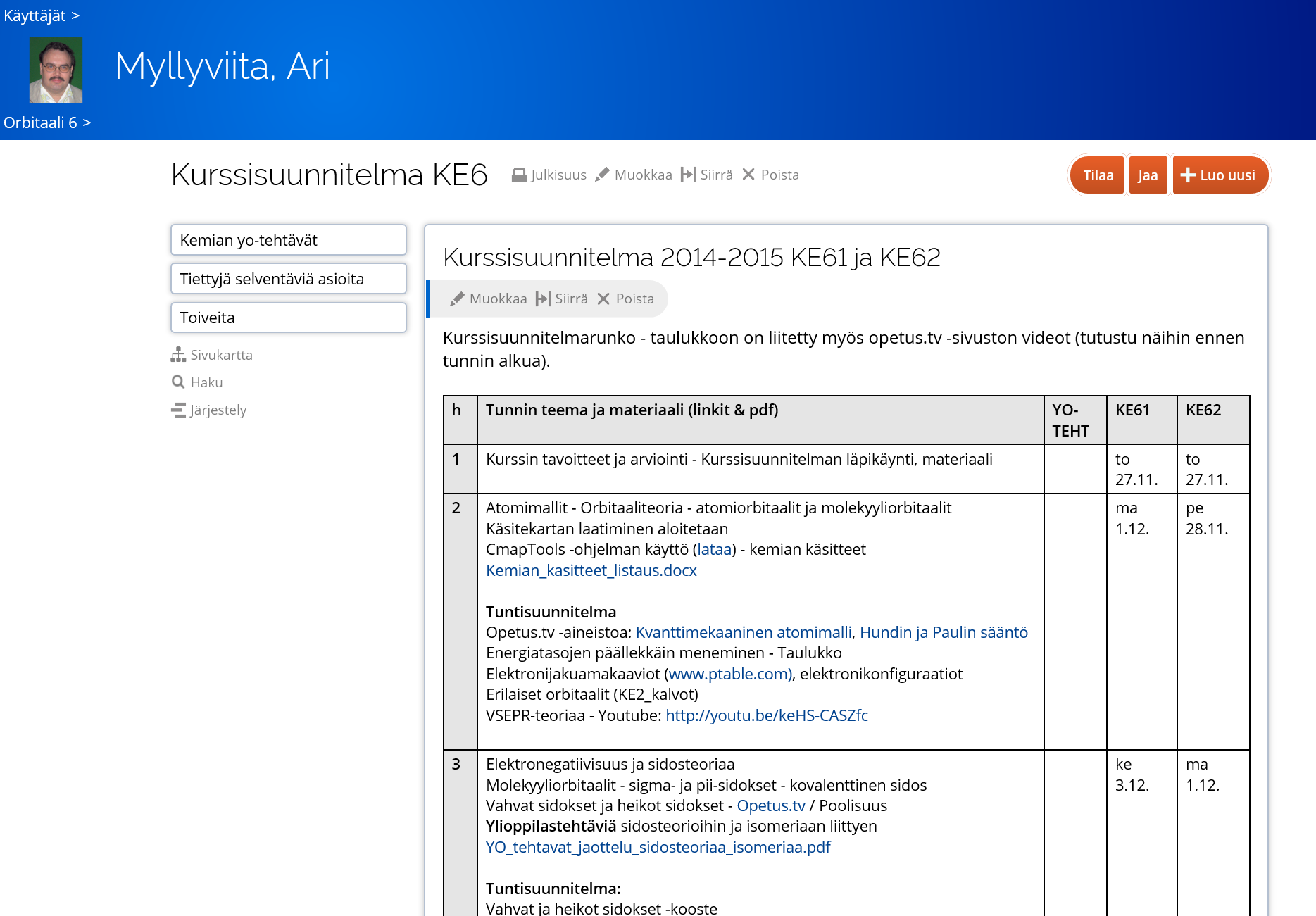The image size is (1316, 916).
Task: Open the CmapTools lataa link
Action: coord(714,549)
